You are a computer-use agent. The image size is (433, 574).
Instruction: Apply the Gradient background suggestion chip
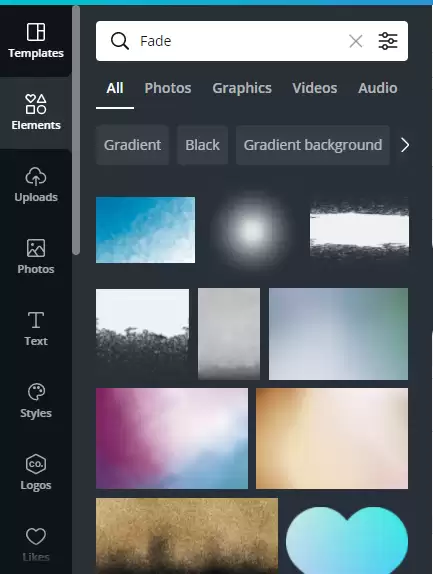313,145
